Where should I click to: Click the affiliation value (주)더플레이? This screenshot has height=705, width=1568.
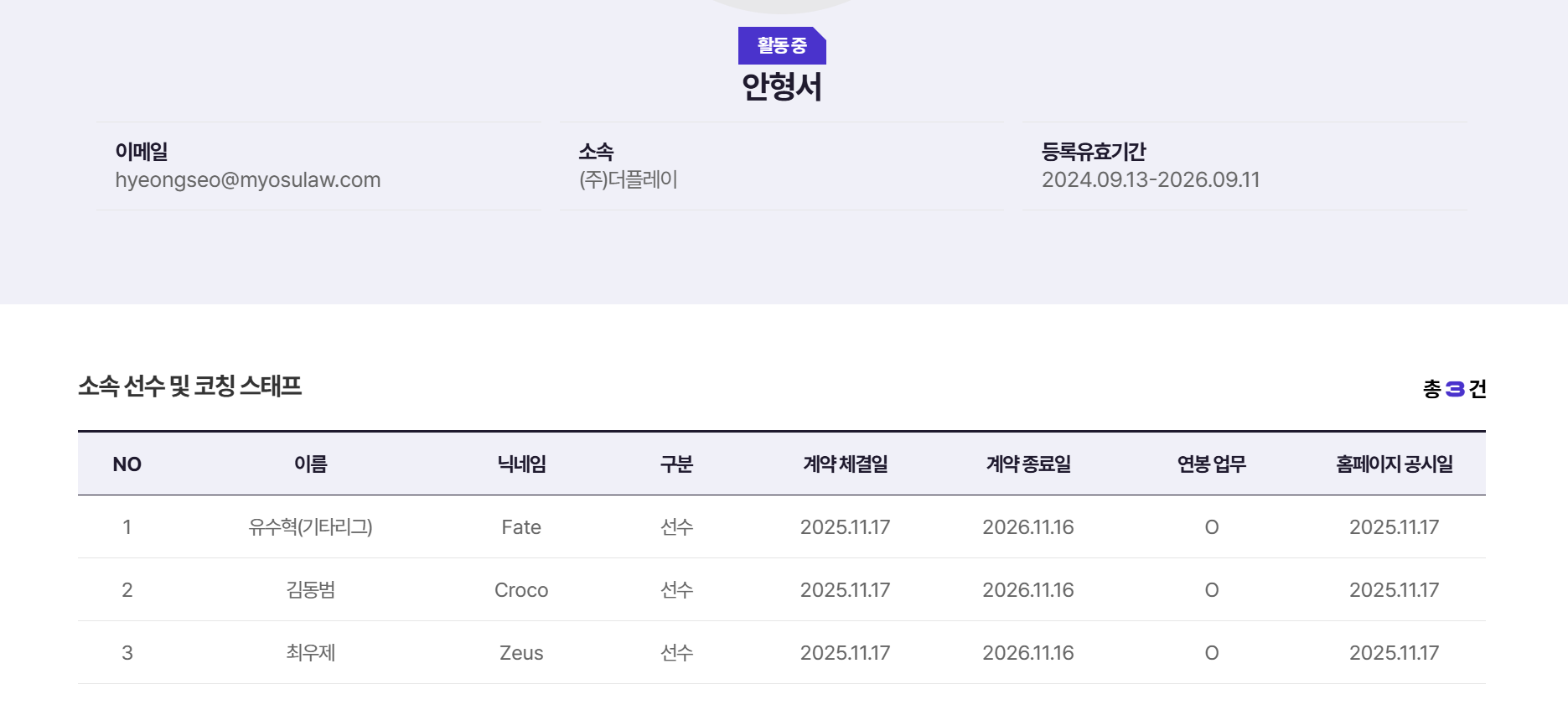coord(629,180)
